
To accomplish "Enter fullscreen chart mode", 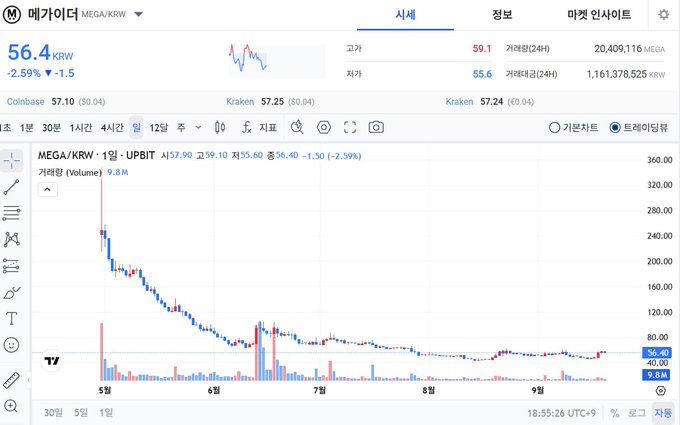I will click(350, 128).
